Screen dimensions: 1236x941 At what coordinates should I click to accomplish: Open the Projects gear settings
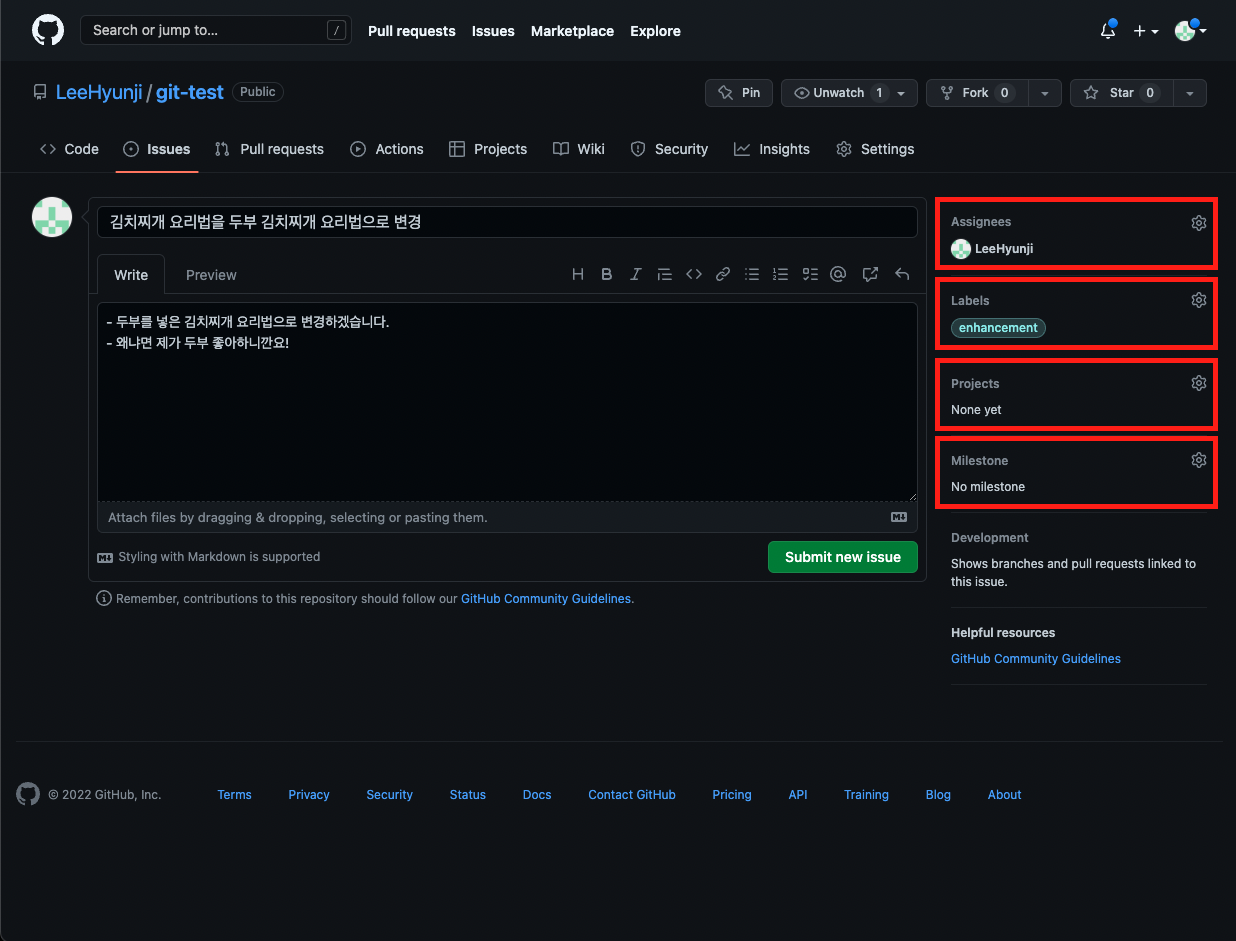click(1199, 383)
